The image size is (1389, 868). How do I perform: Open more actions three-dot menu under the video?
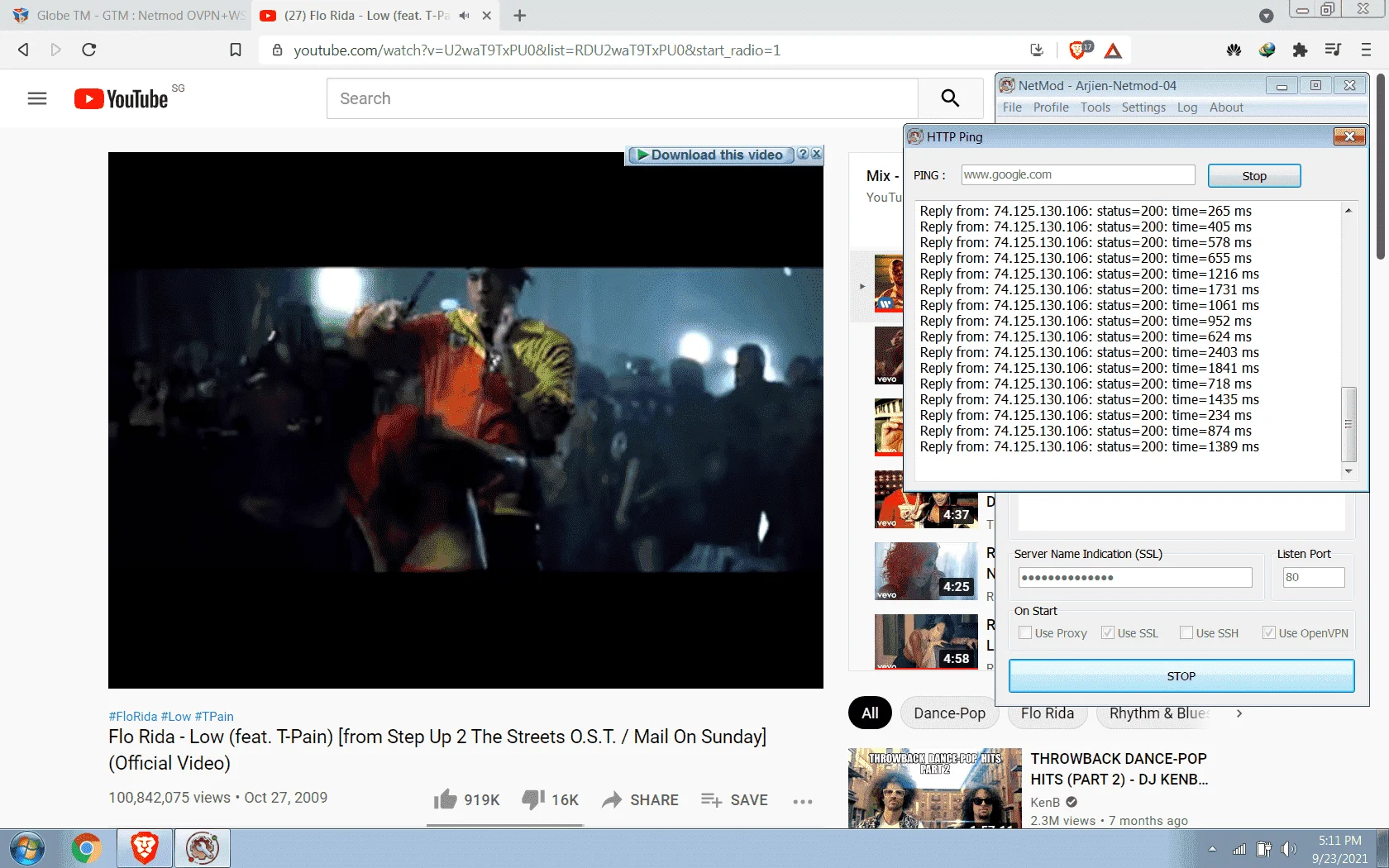coord(803,801)
